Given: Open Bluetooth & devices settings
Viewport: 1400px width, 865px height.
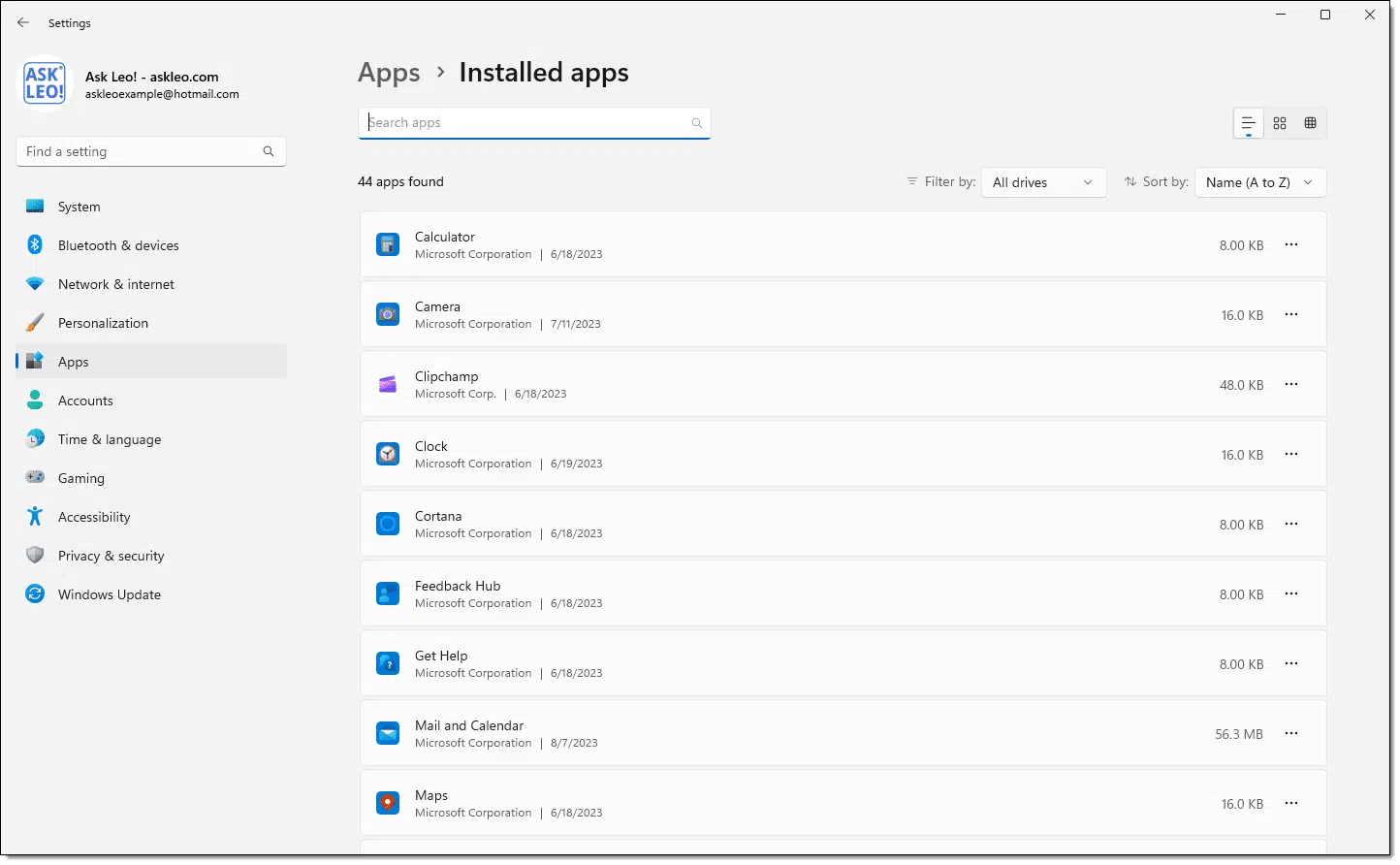Looking at the screenshot, I should [x=151, y=245].
